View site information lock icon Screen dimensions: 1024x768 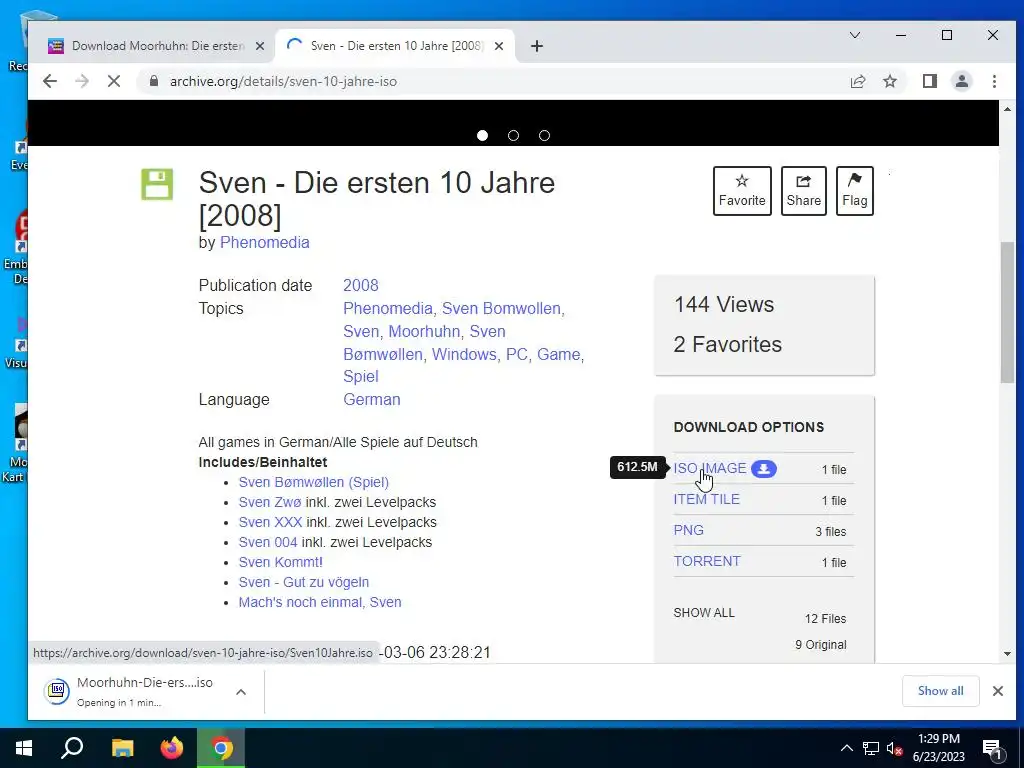point(154,81)
